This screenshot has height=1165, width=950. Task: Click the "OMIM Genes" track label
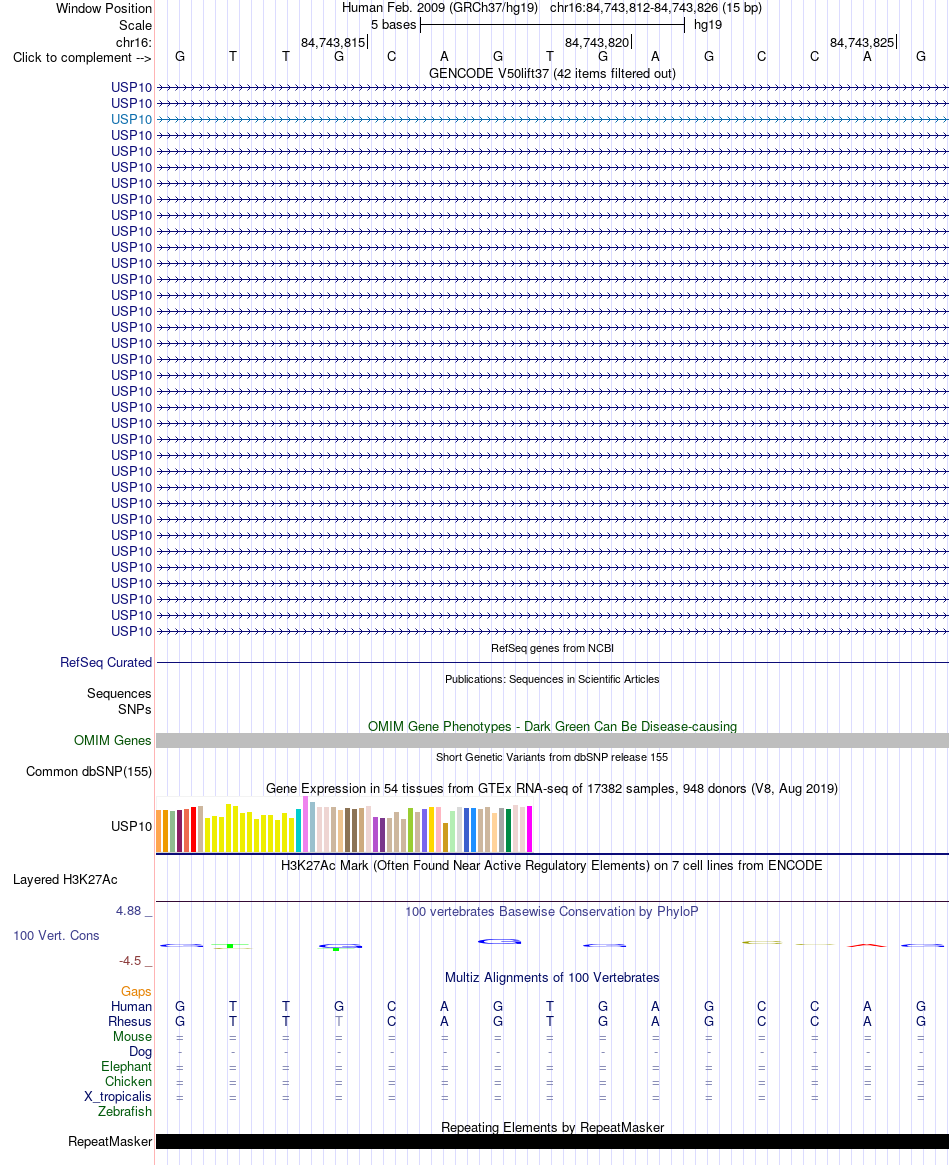112,740
